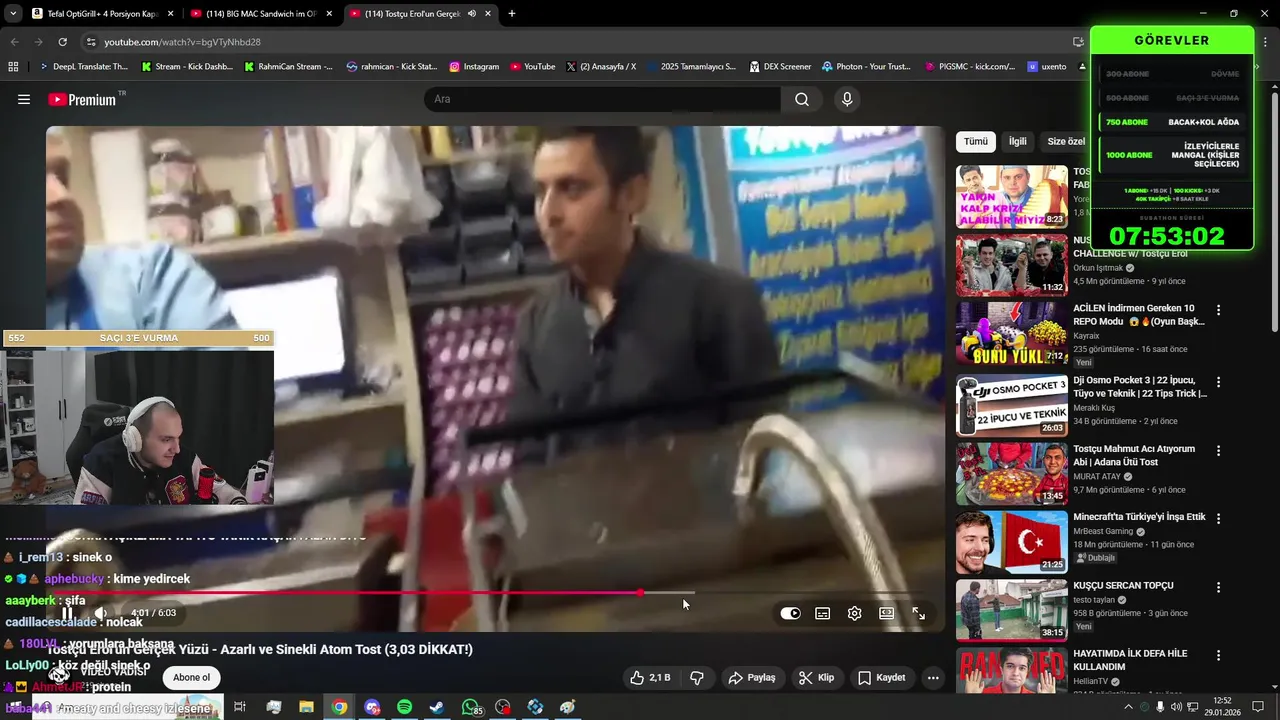Open options menu for KUŞÇU SERCAN video

[x=1218, y=587]
